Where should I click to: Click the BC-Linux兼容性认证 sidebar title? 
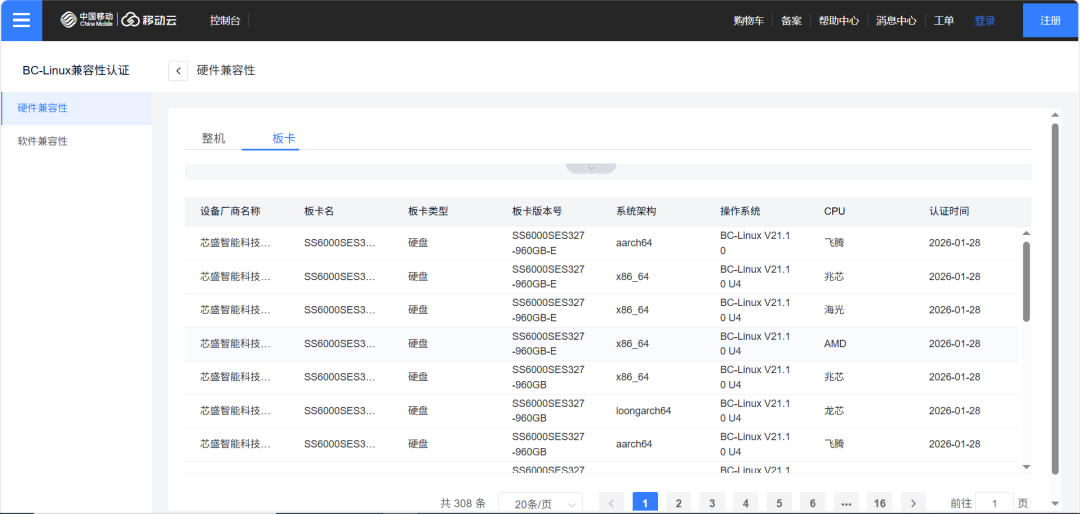(76, 70)
